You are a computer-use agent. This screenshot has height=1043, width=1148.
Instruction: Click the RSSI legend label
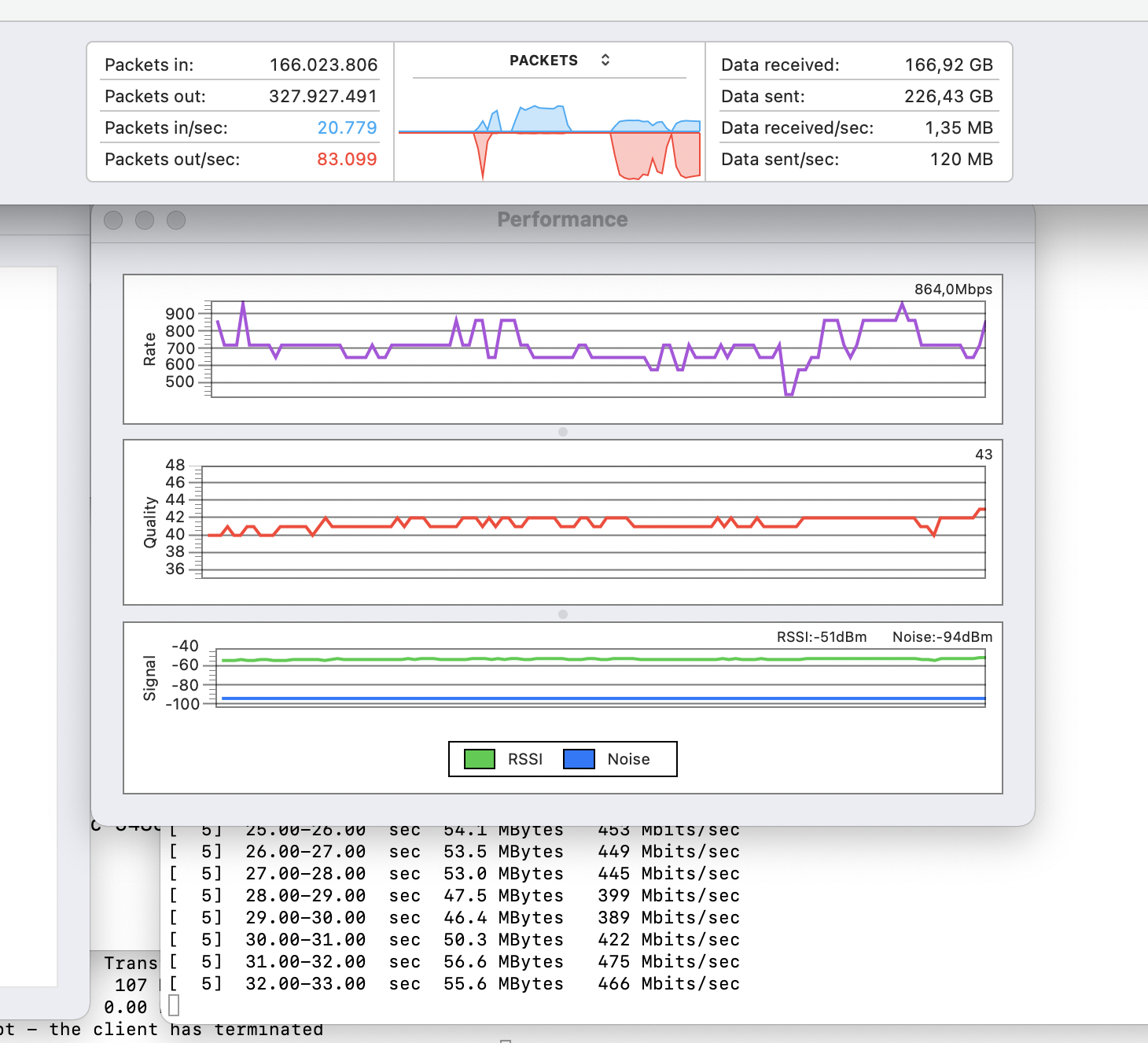click(525, 759)
